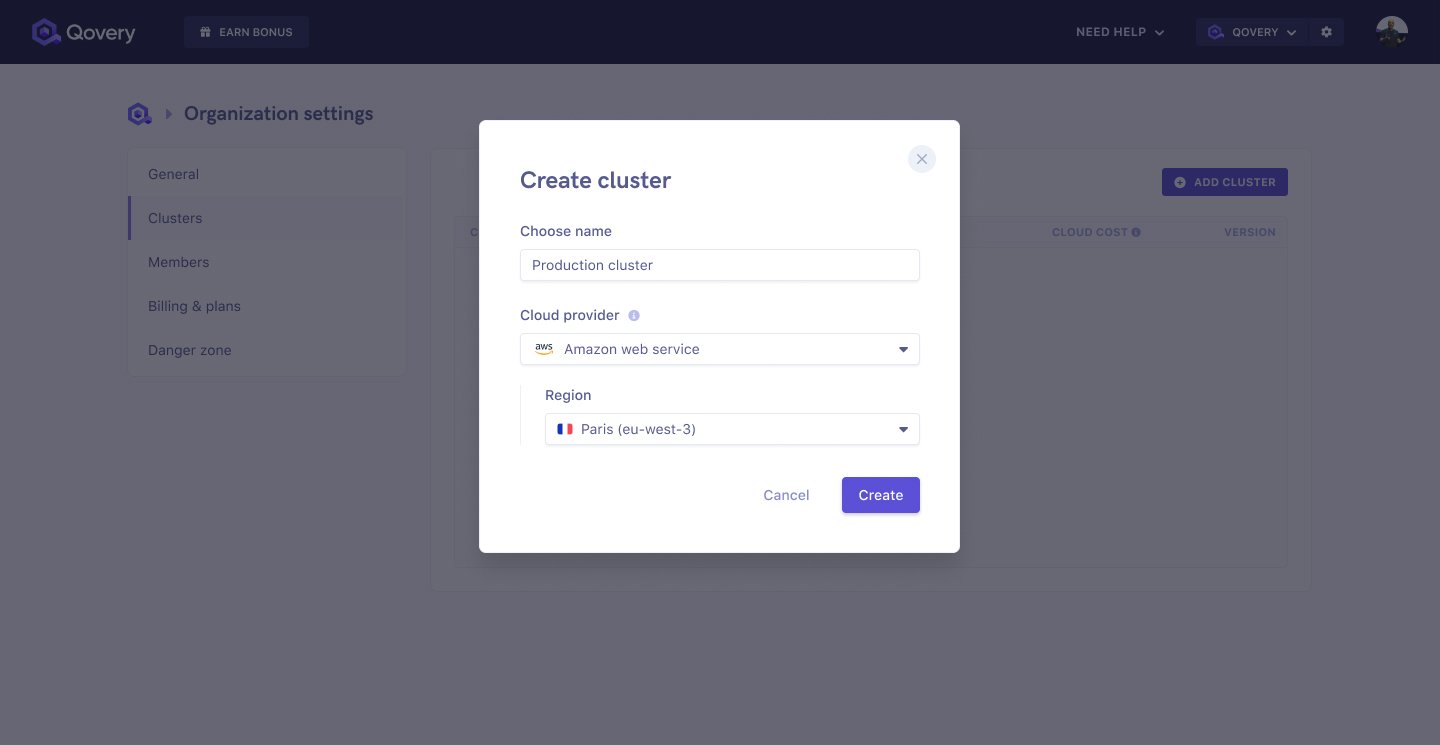The image size is (1440, 745).
Task: Open the Cloud provider dropdown
Action: [720, 349]
